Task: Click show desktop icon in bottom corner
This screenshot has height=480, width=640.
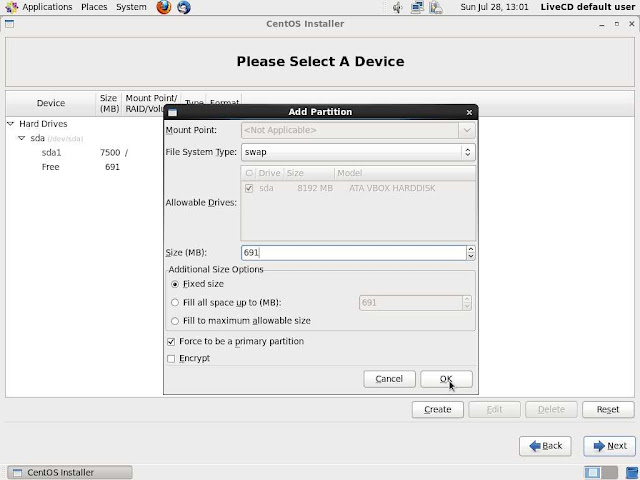Action: click(631, 472)
